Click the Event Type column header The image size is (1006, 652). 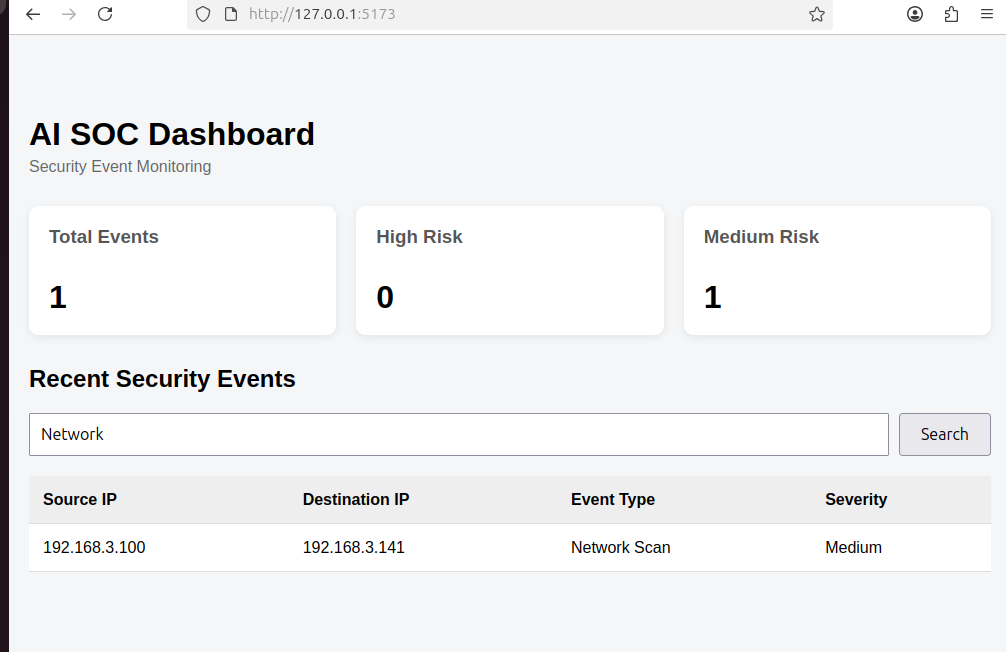[613, 499]
